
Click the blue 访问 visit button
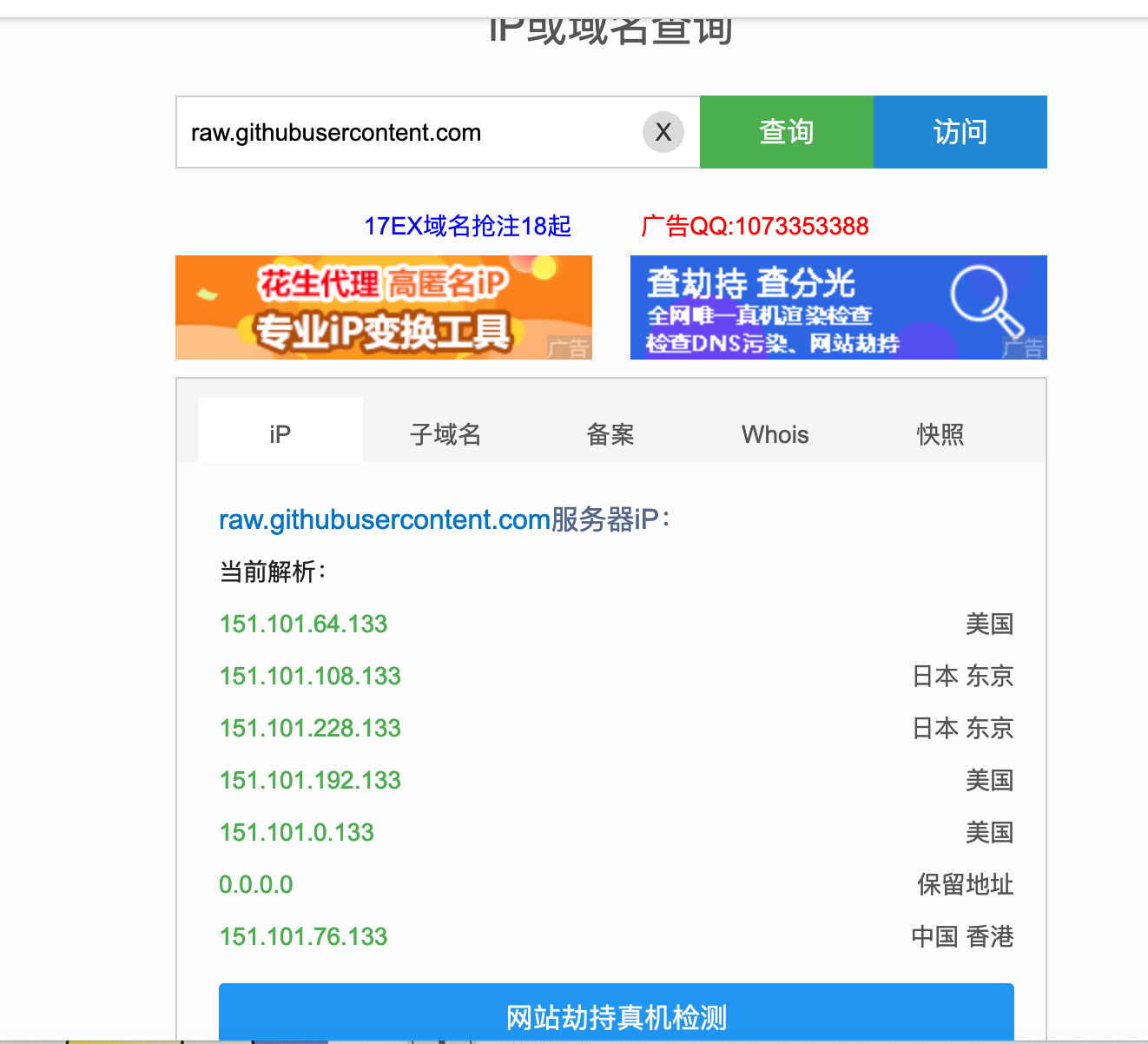960,132
